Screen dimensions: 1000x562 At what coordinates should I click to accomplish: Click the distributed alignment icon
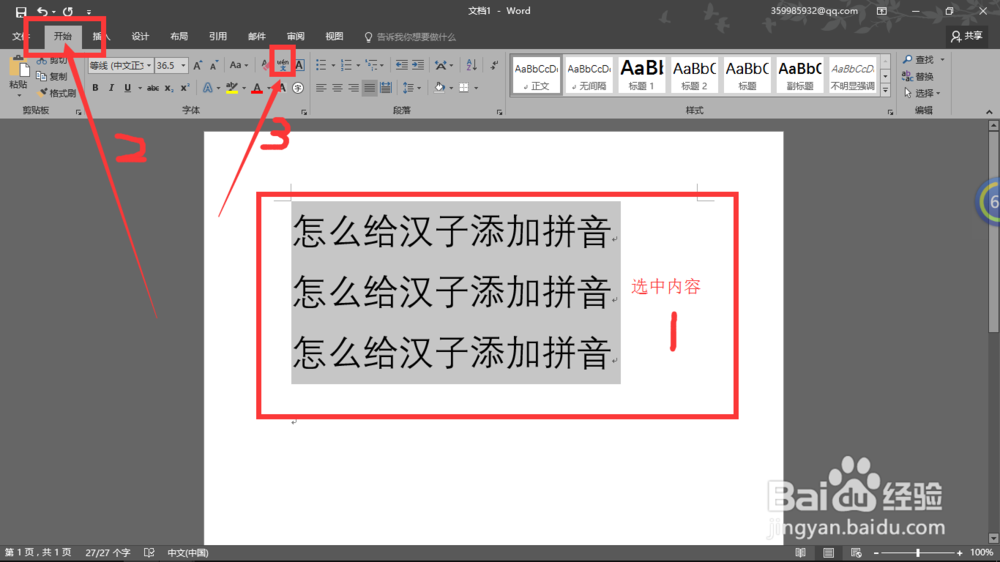tap(386, 88)
